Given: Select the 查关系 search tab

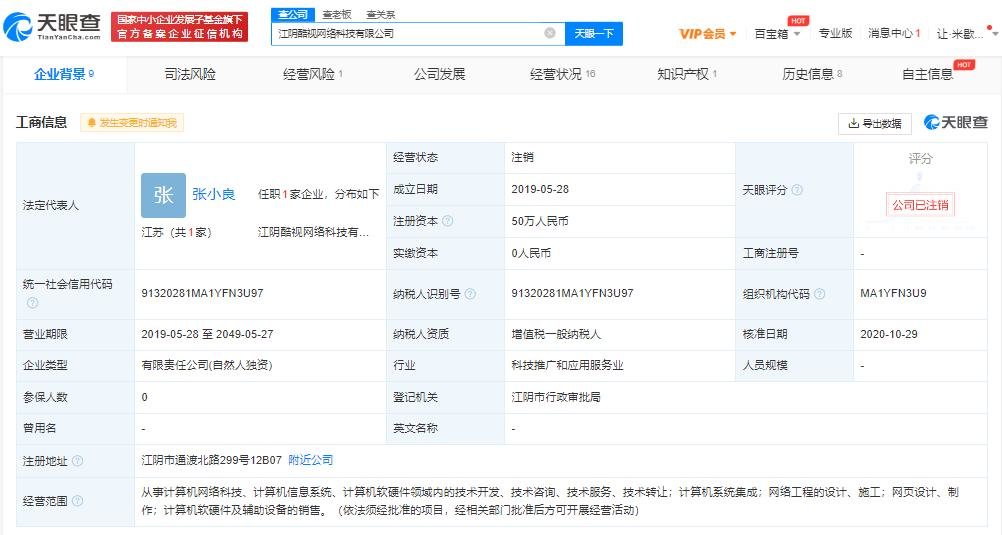Looking at the screenshot, I should pos(381,14).
